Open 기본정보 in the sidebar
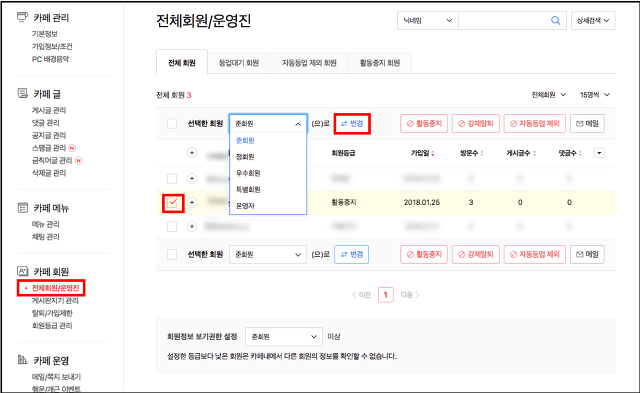The width and height of the screenshot is (640, 393). point(44,34)
